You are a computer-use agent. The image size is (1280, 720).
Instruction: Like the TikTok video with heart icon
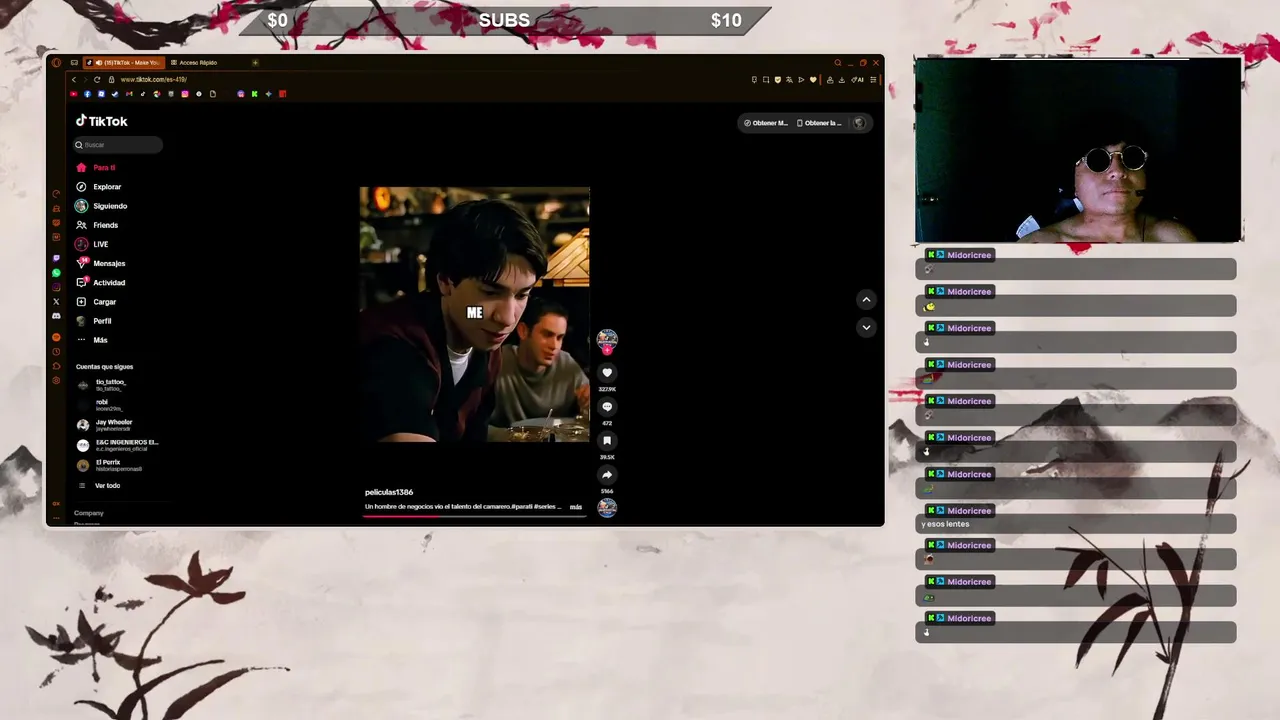click(x=607, y=373)
